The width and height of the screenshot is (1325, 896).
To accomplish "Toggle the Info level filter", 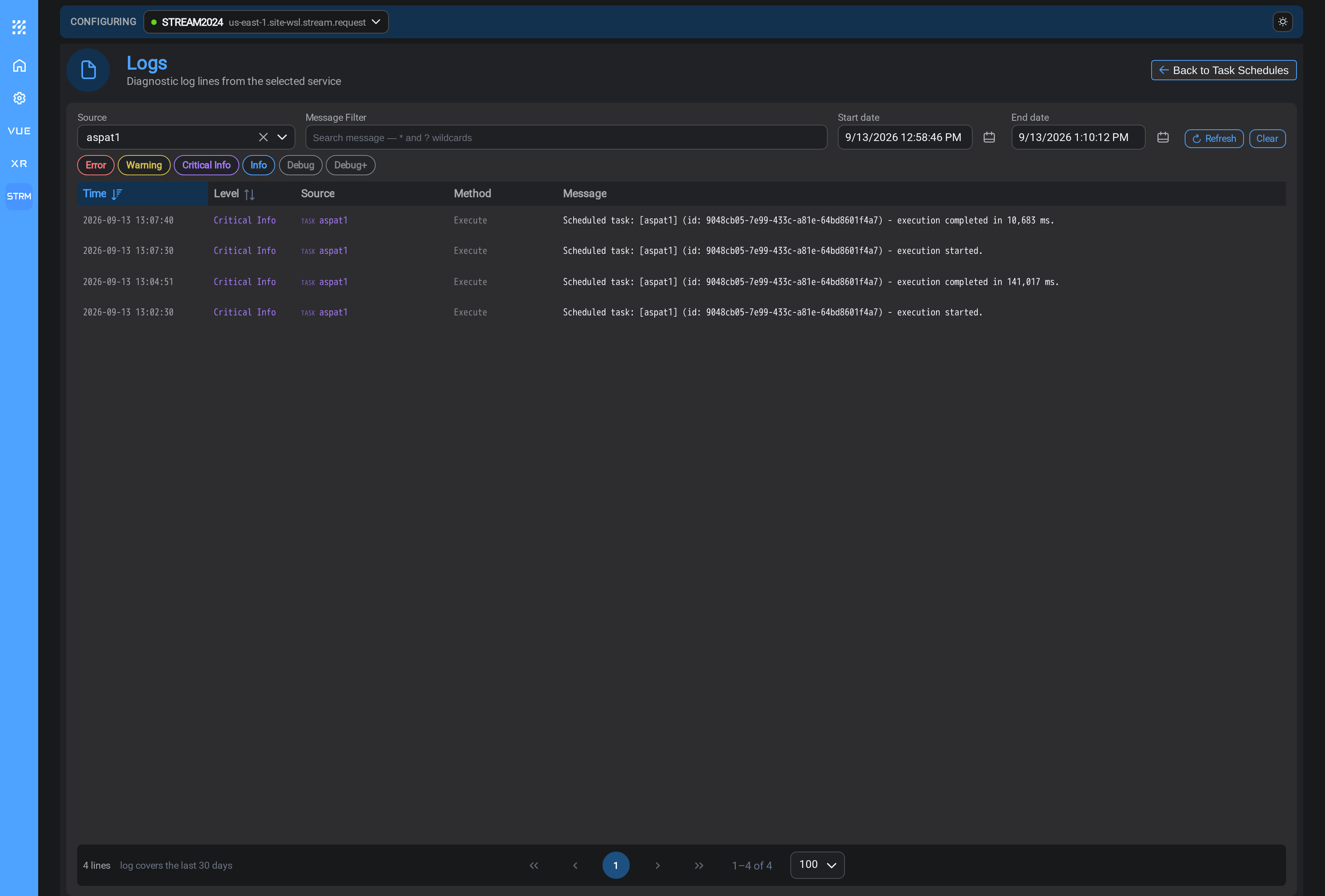I will 258,165.
